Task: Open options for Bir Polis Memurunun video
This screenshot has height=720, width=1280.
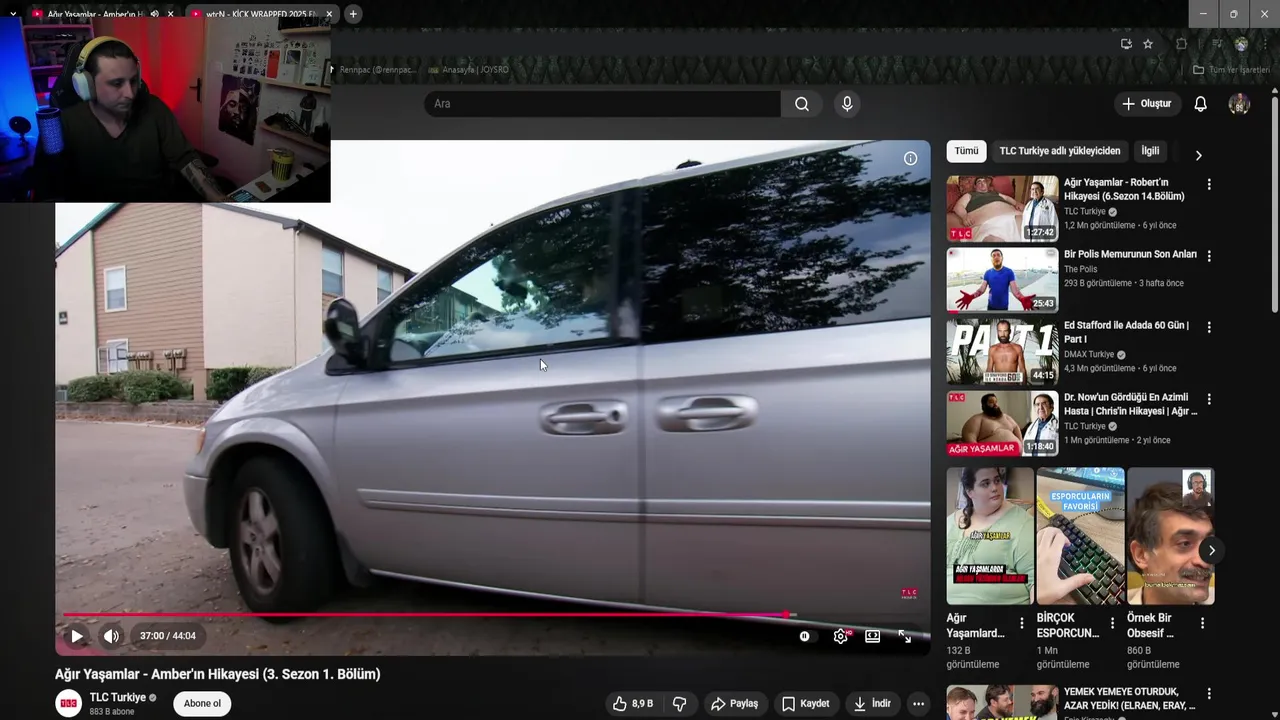Action: click(1209, 256)
